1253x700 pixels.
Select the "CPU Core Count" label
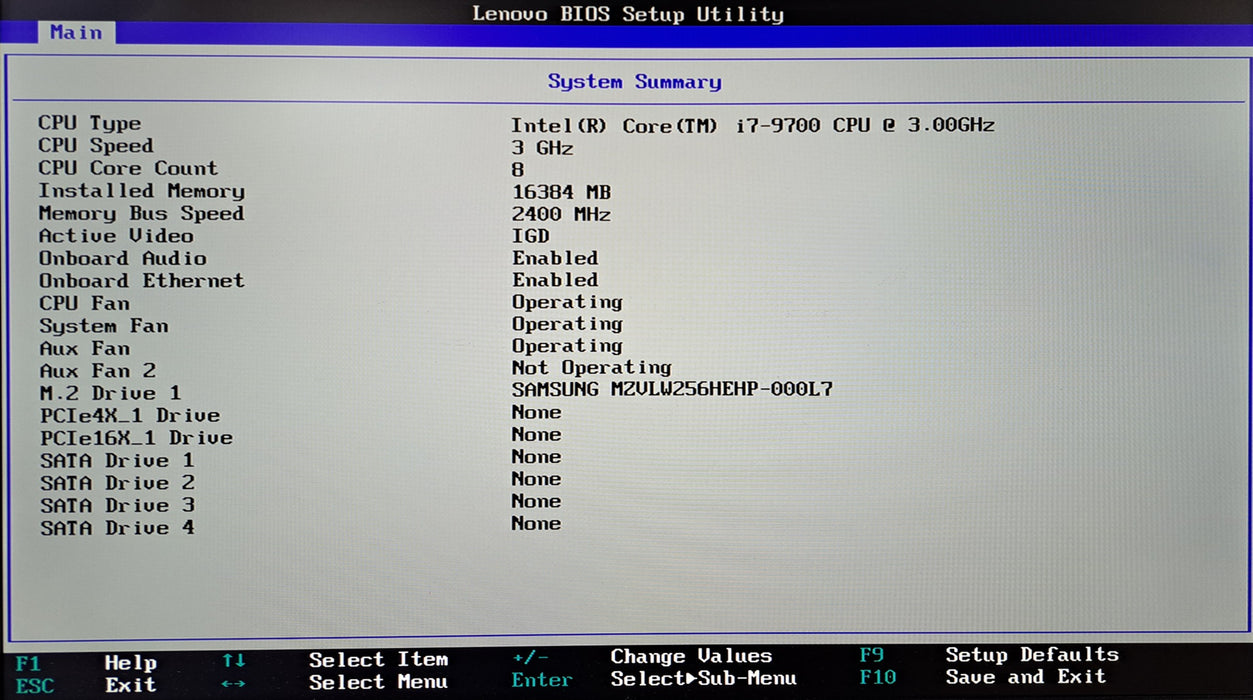[128, 168]
